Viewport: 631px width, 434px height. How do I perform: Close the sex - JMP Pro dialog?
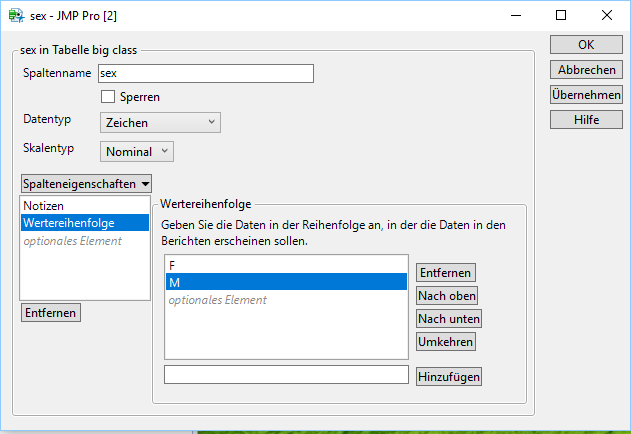click(x=607, y=16)
